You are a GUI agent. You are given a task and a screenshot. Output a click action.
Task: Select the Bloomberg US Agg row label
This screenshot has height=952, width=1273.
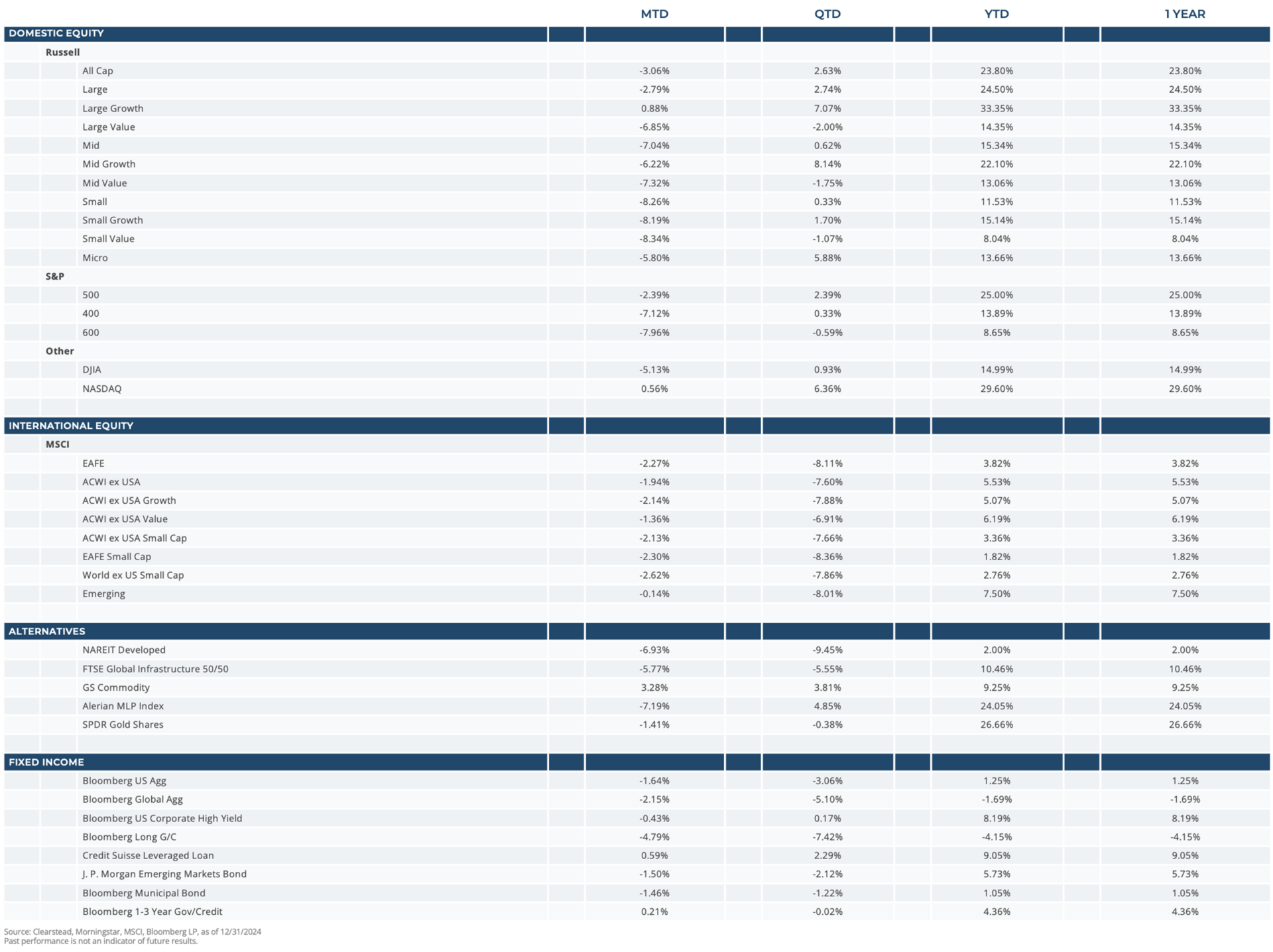coord(124,781)
